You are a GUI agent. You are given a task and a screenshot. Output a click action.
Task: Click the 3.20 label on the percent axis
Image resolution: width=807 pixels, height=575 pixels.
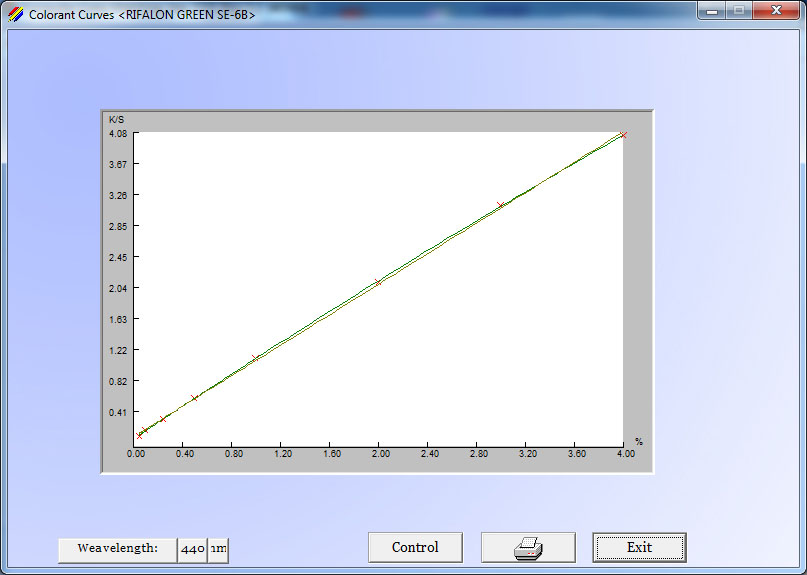coord(528,454)
